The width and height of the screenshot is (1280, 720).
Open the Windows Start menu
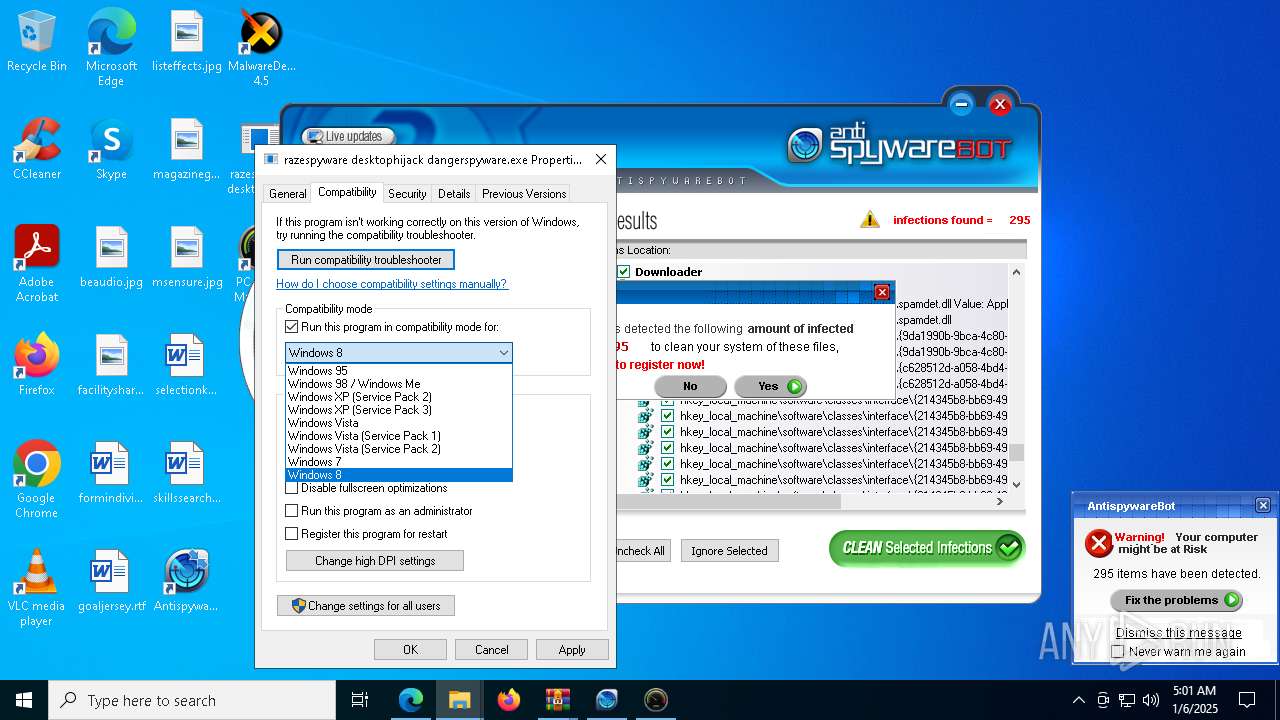pos(24,700)
